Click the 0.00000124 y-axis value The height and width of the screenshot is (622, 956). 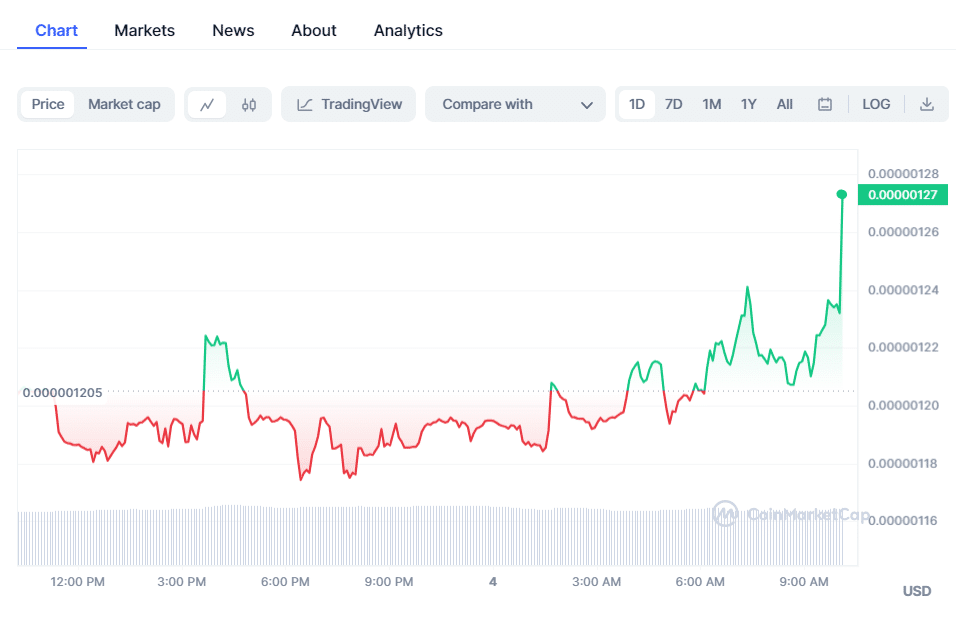coord(903,290)
